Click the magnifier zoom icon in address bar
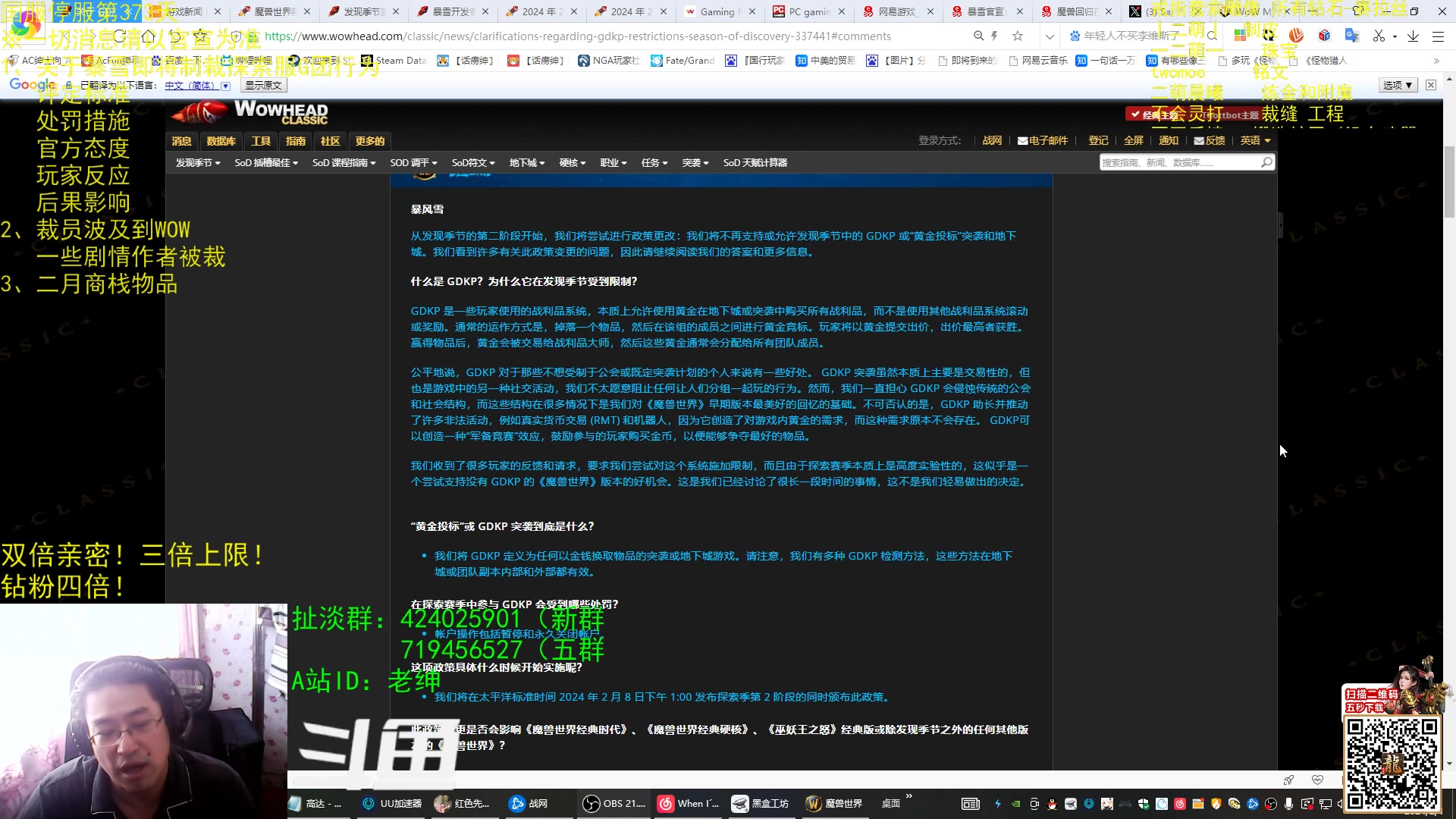 point(978,36)
